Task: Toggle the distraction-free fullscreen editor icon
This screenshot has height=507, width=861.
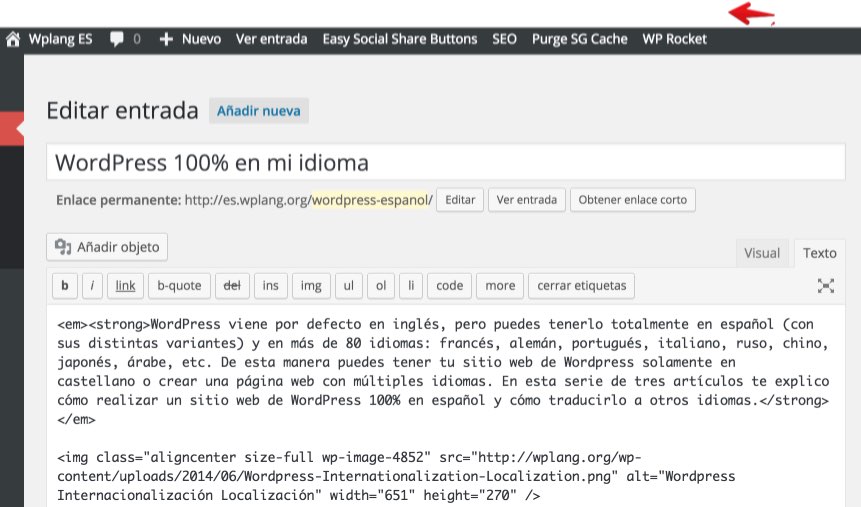Action: pos(825,286)
